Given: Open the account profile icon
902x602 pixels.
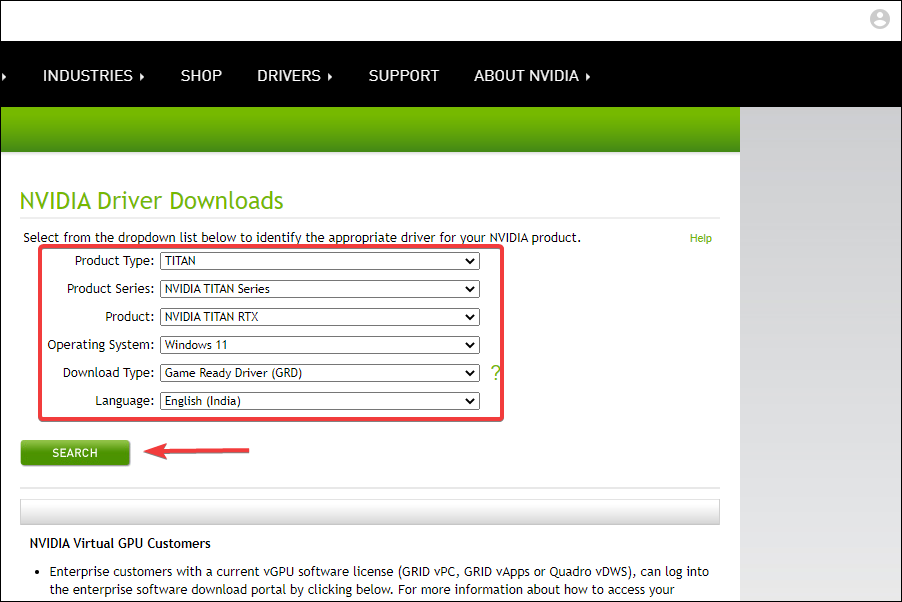Looking at the screenshot, I should pos(879,18).
